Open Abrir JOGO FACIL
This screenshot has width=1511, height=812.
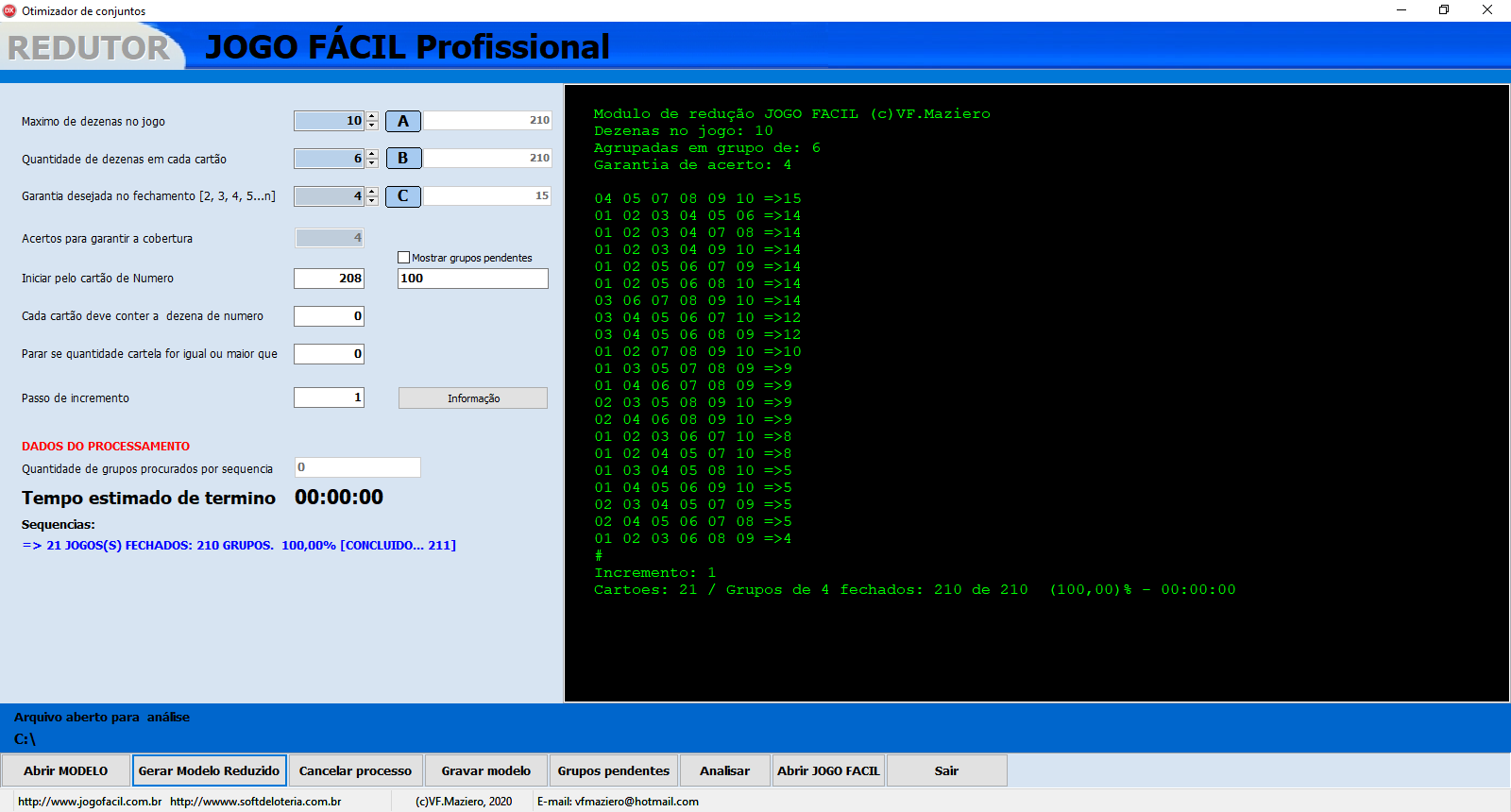click(x=827, y=770)
